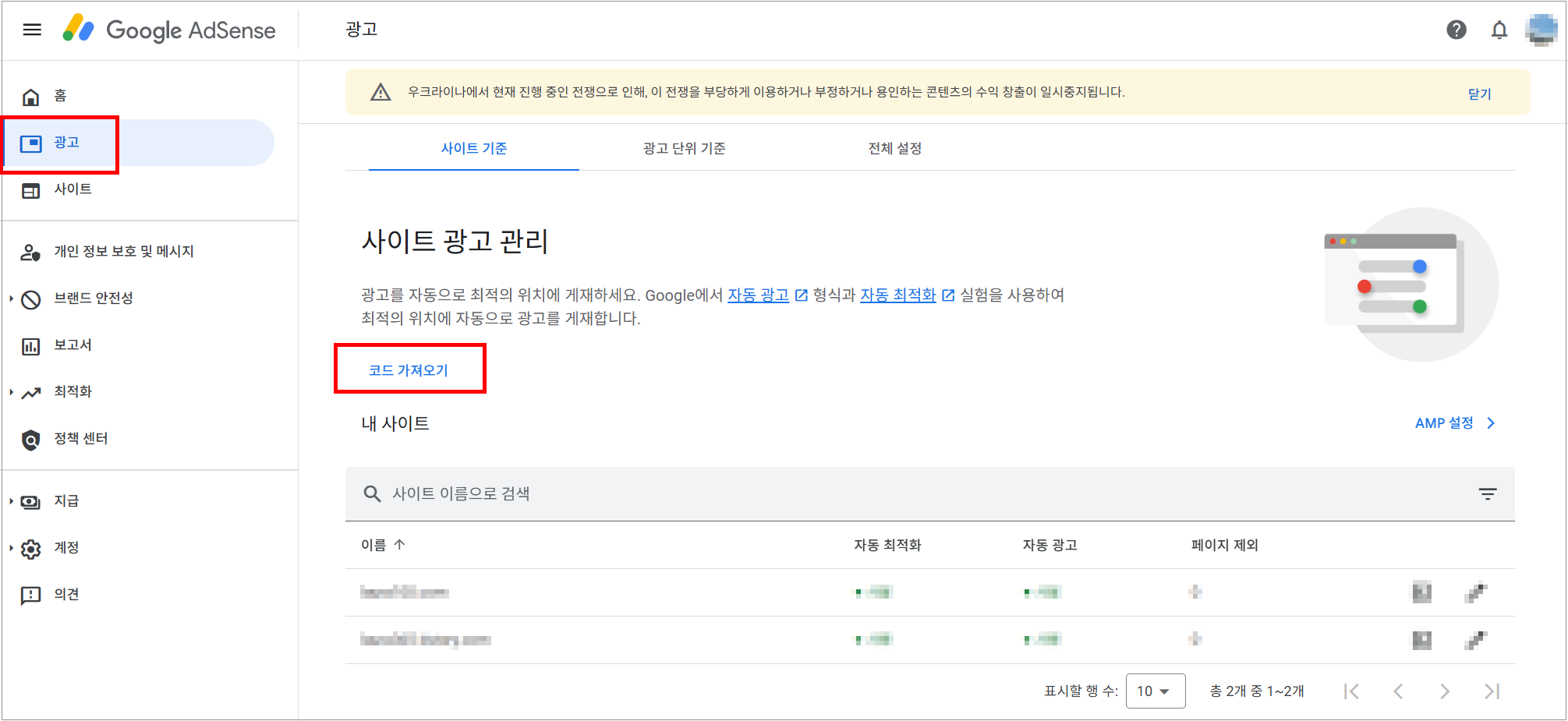Click the 계정 gear icon
Screen dimensions: 1568x721
30,549
